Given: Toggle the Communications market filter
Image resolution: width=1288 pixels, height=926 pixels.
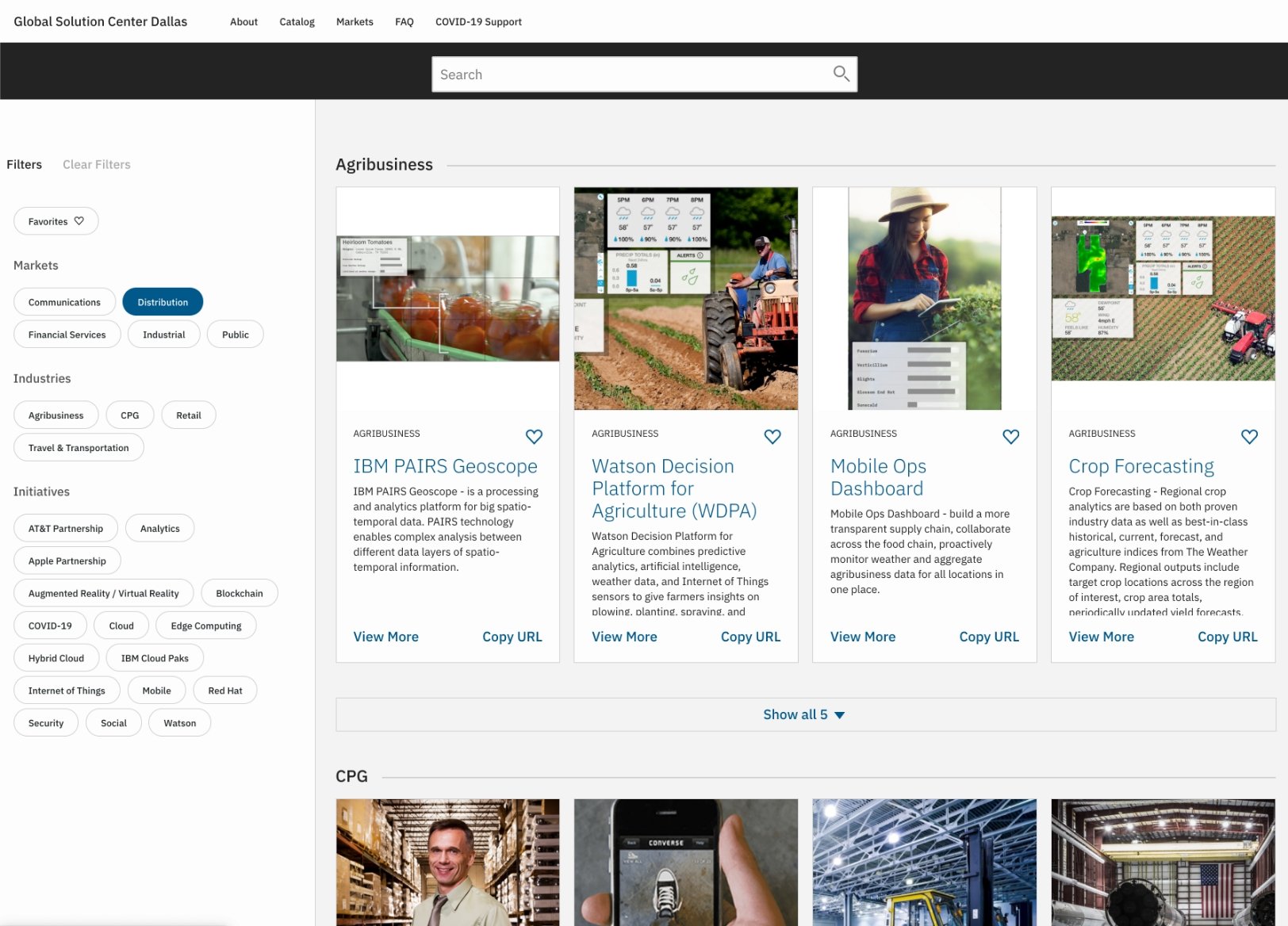Looking at the screenshot, I should [x=64, y=302].
